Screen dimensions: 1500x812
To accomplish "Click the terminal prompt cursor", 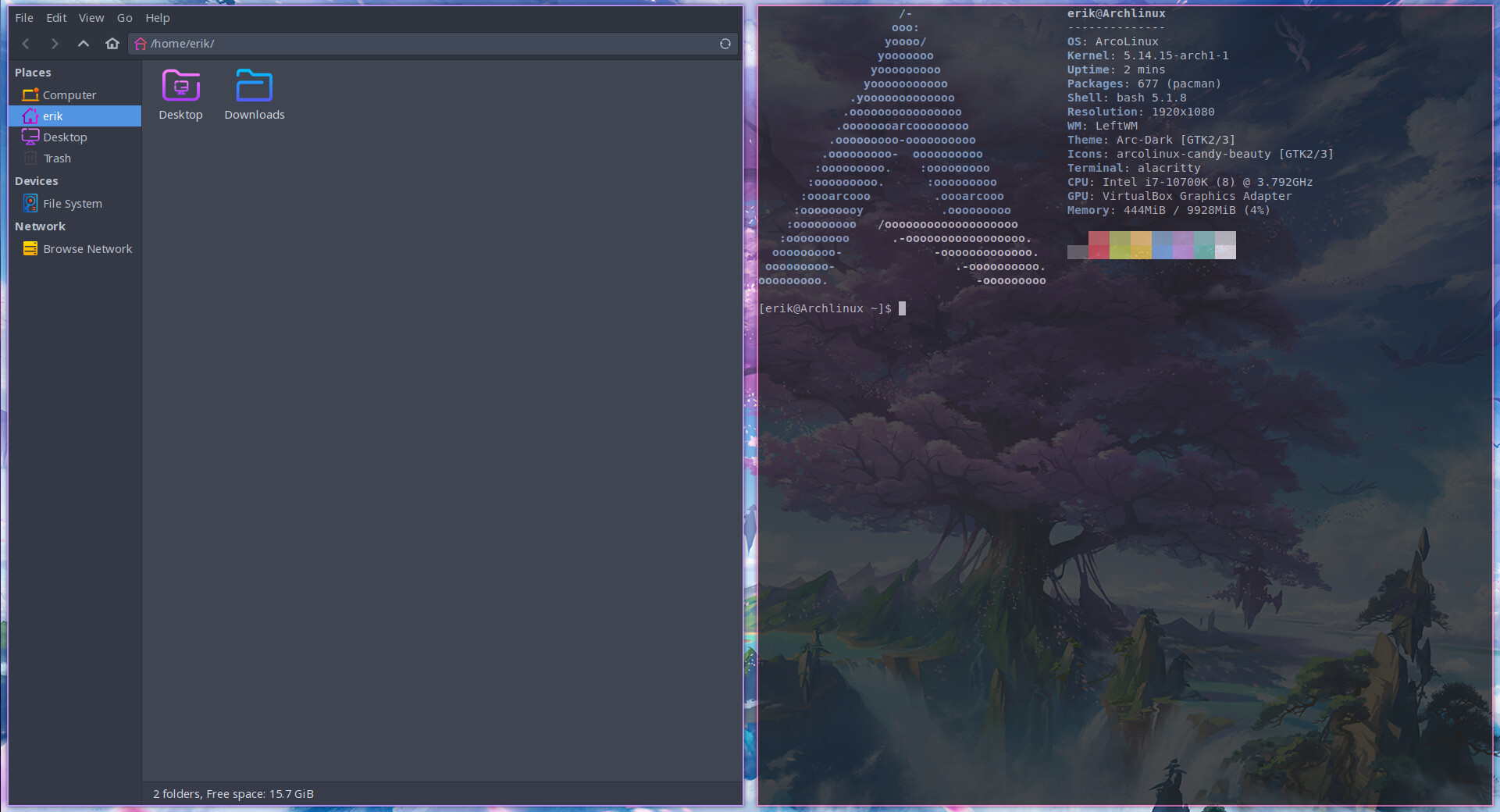I will click(x=902, y=308).
